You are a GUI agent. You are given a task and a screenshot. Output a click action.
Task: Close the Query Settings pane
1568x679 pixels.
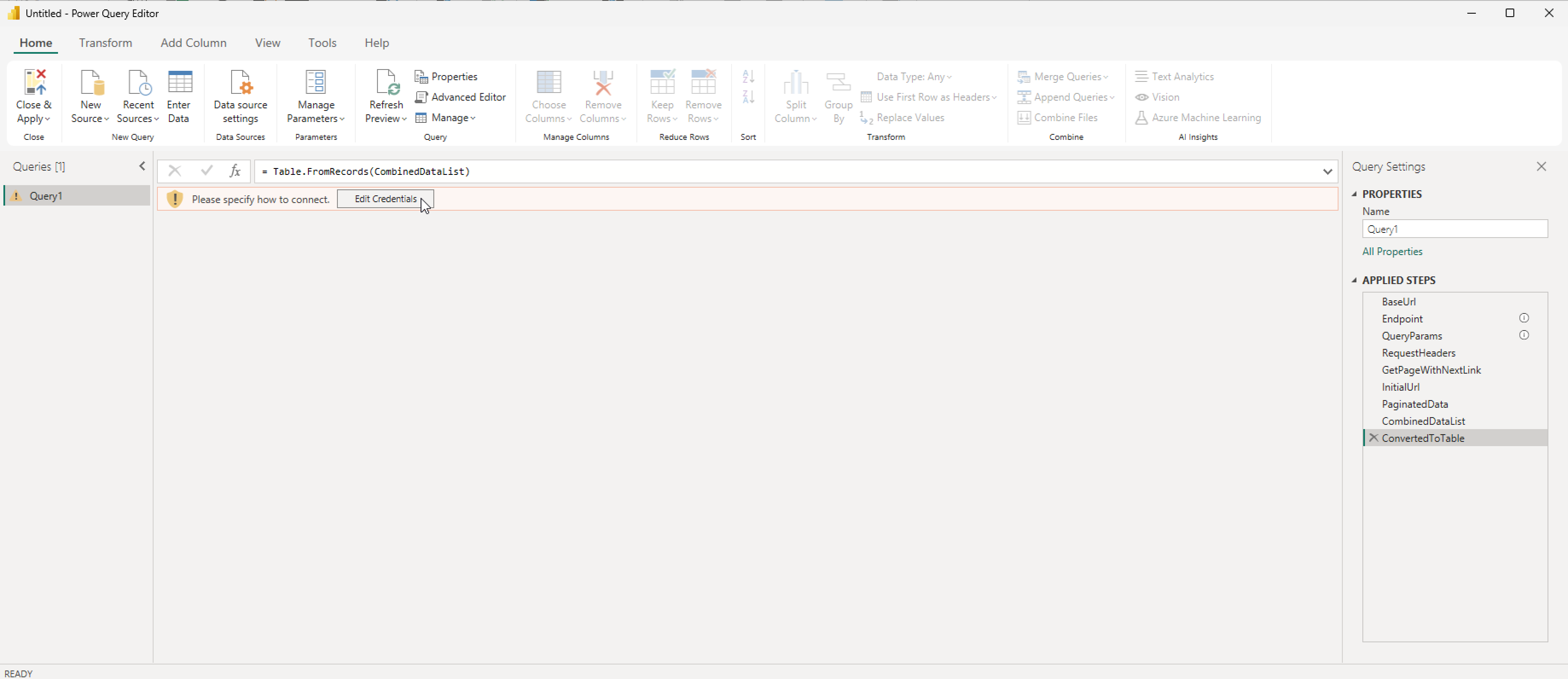pos(1541,166)
